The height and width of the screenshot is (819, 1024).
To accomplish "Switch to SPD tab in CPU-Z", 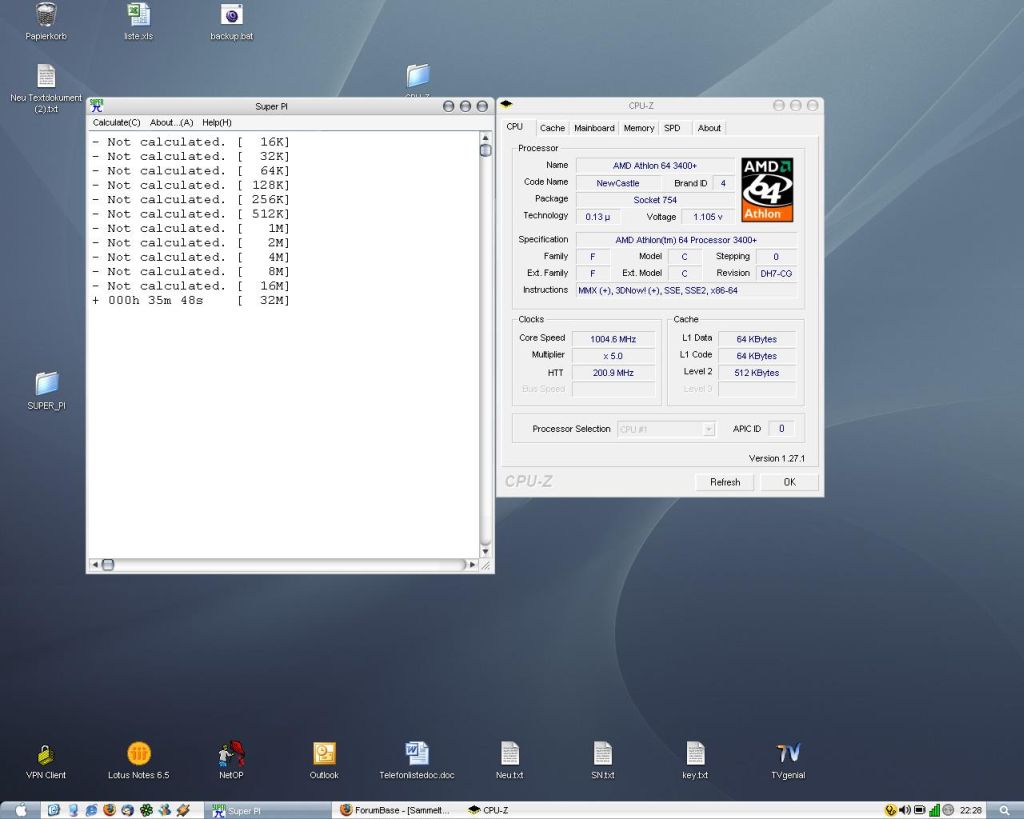I will point(672,128).
